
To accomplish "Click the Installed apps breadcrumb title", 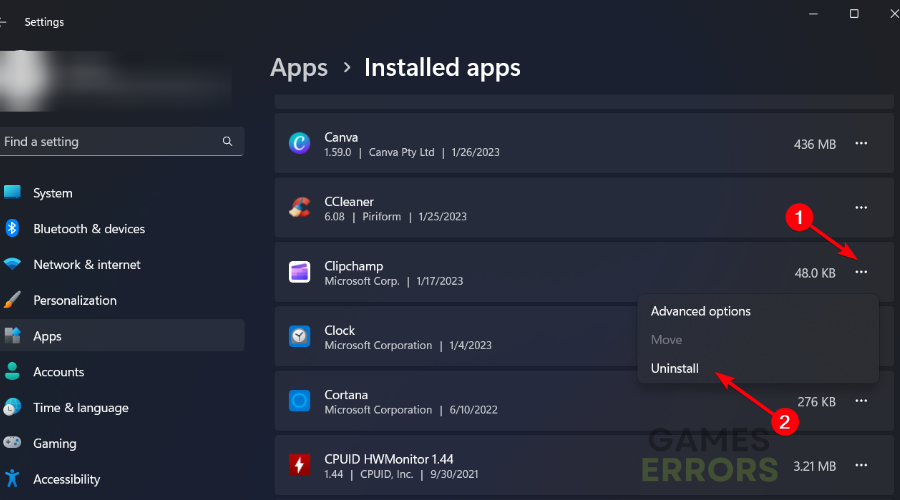I will (442, 68).
